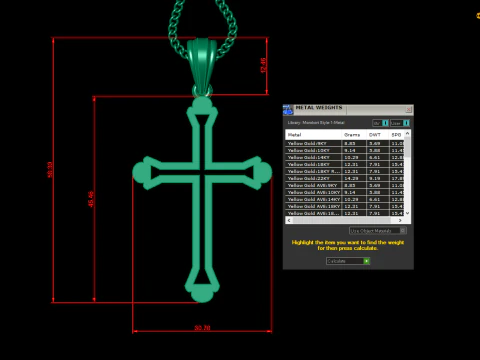
Task: Click the table scroll-up arrow
Action: (407, 133)
